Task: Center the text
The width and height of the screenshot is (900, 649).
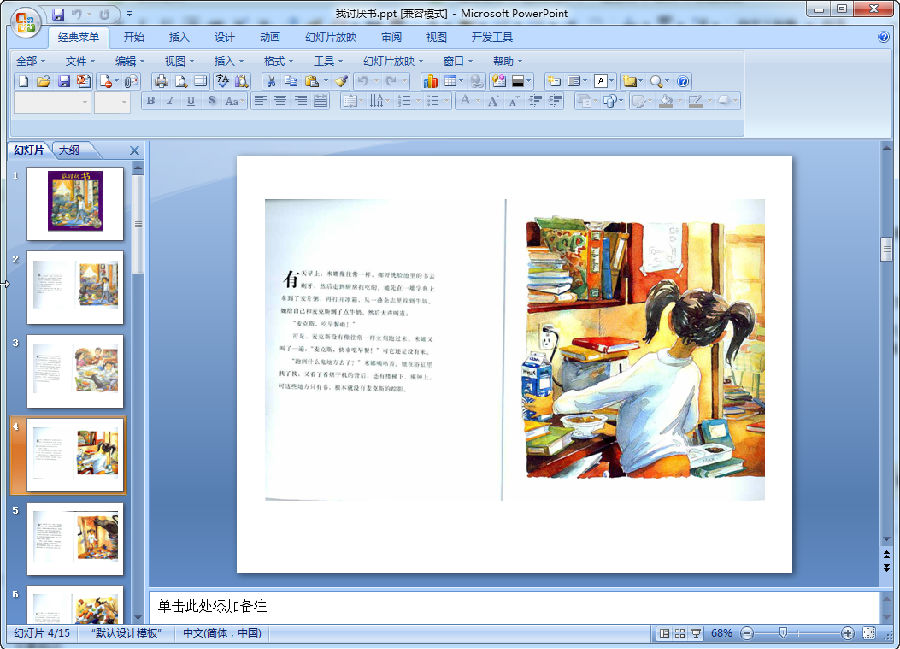Action: tap(280, 102)
